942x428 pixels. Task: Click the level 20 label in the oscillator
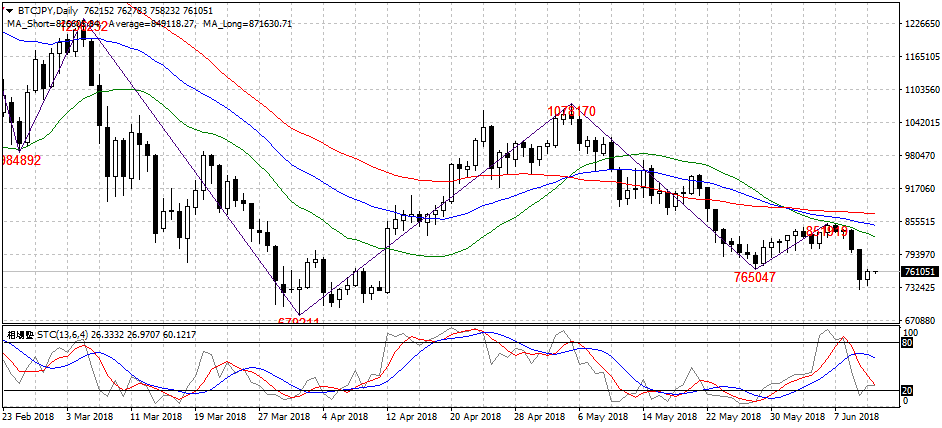pyautogui.click(x=908, y=391)
